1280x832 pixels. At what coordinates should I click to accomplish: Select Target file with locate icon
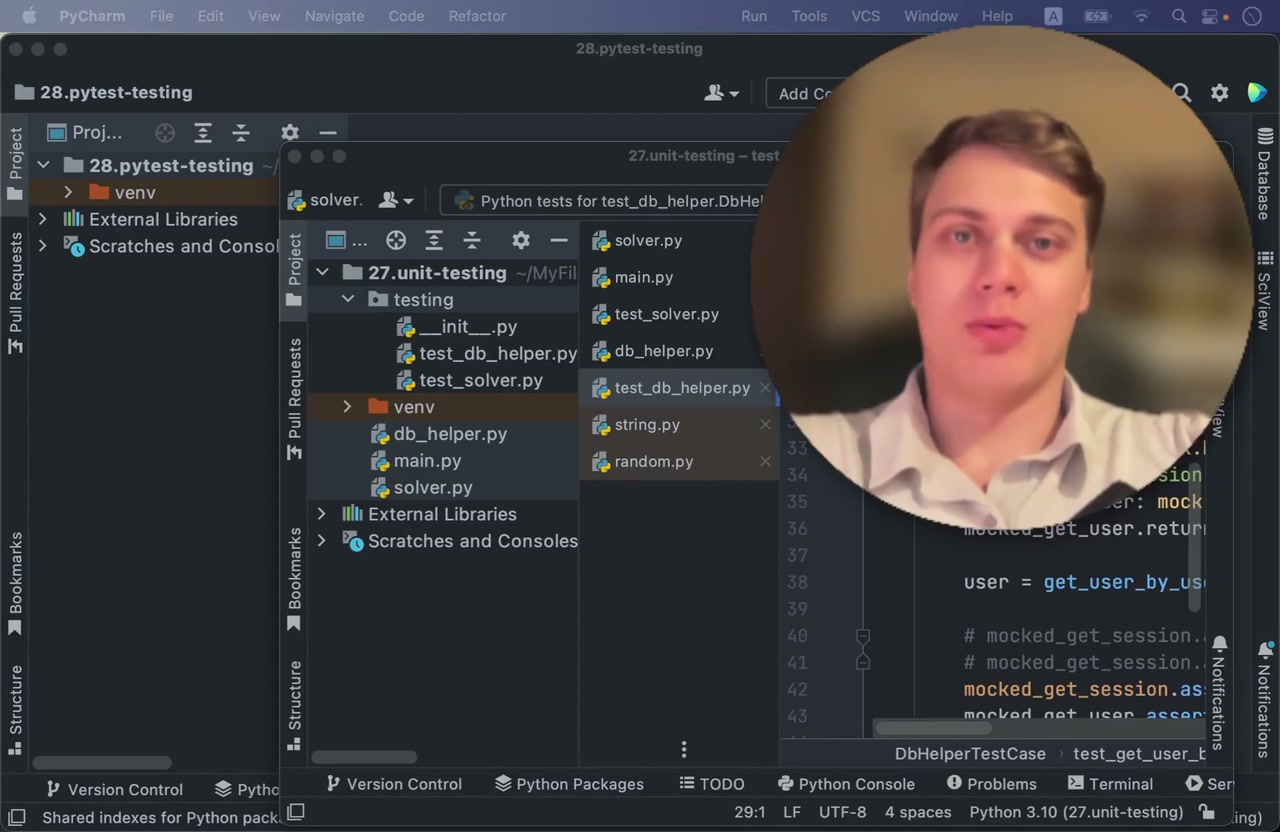click(396, 240)
